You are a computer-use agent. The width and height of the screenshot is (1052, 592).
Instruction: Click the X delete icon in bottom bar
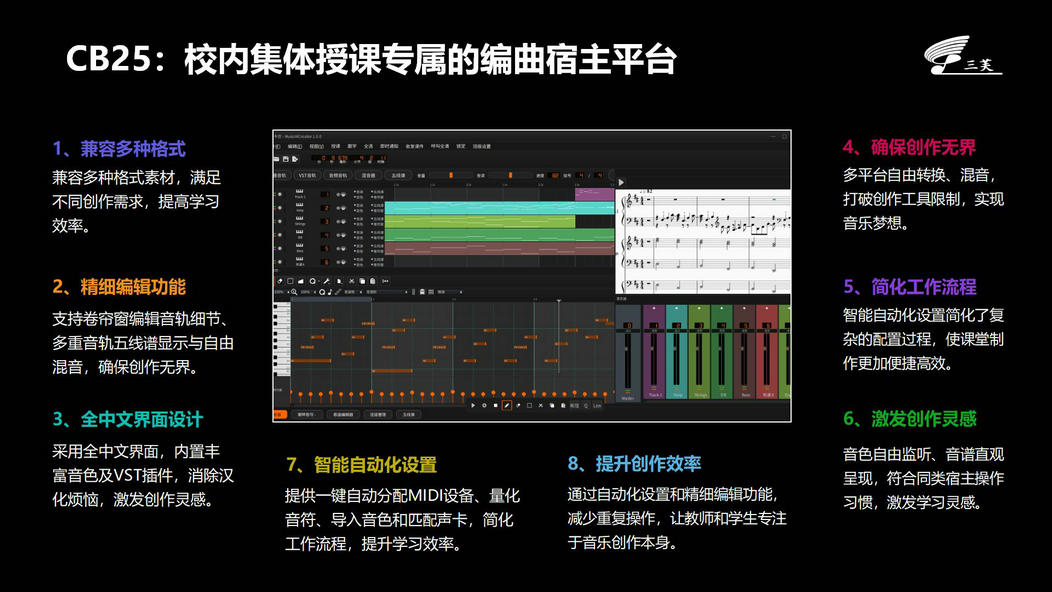[x=541, y=405]
